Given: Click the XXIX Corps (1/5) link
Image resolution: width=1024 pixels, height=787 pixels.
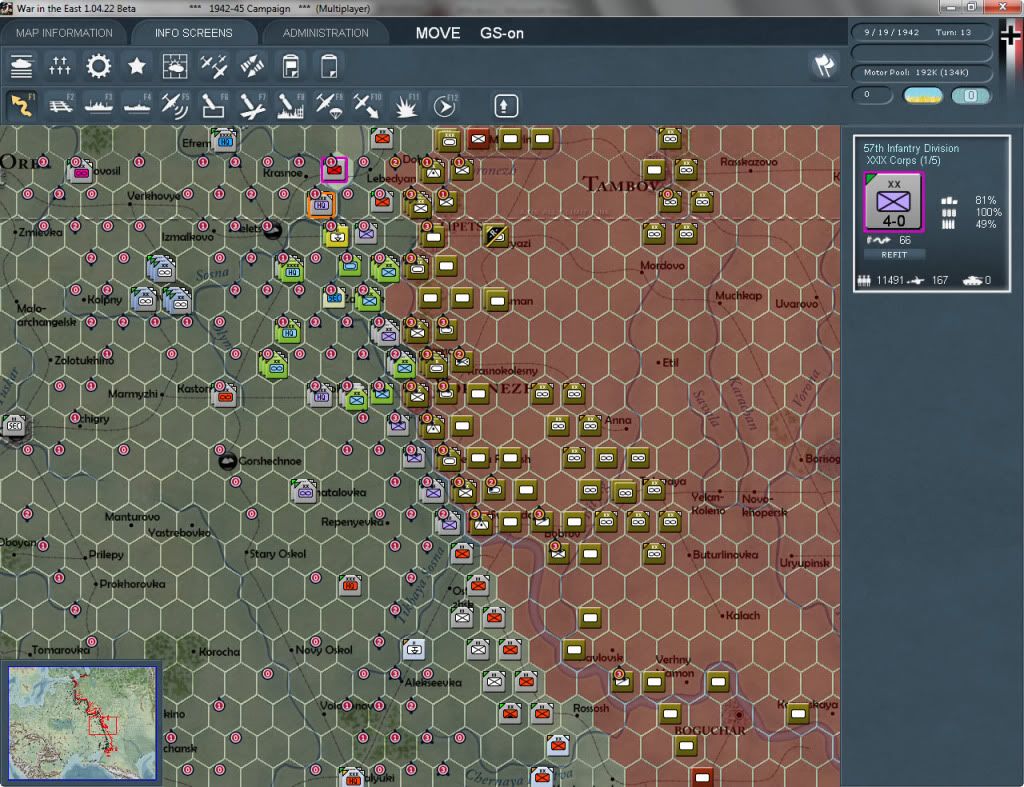Looking at the screenshot, I should [x=903, y=161].
